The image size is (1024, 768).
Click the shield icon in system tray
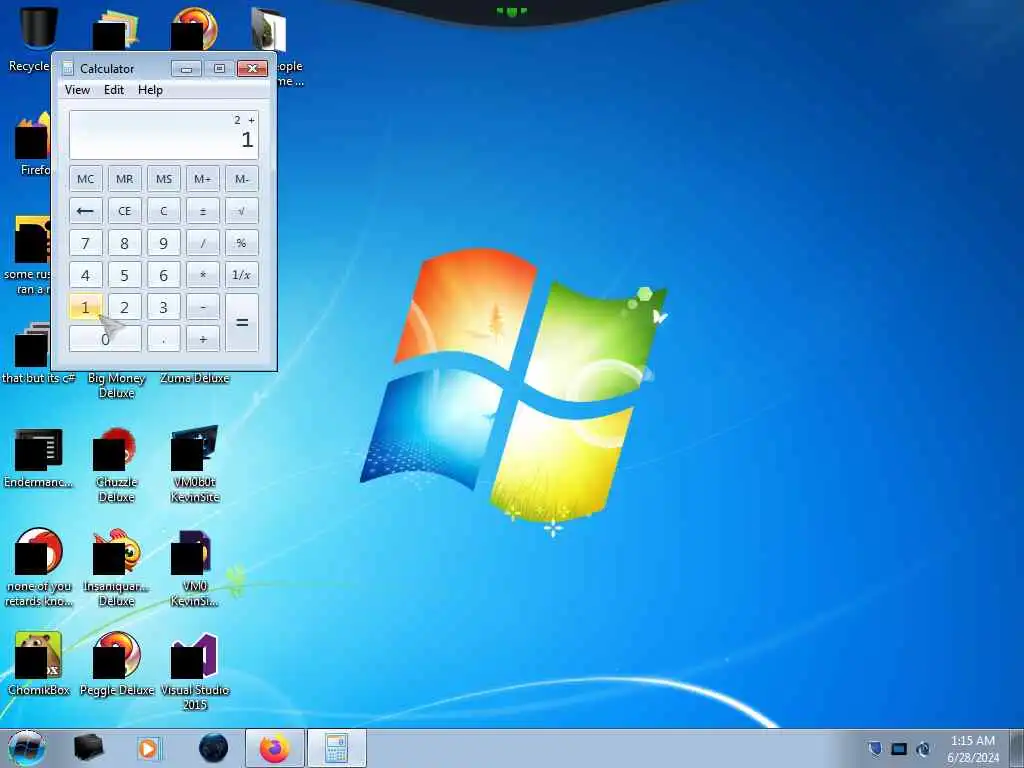point(875,748)
